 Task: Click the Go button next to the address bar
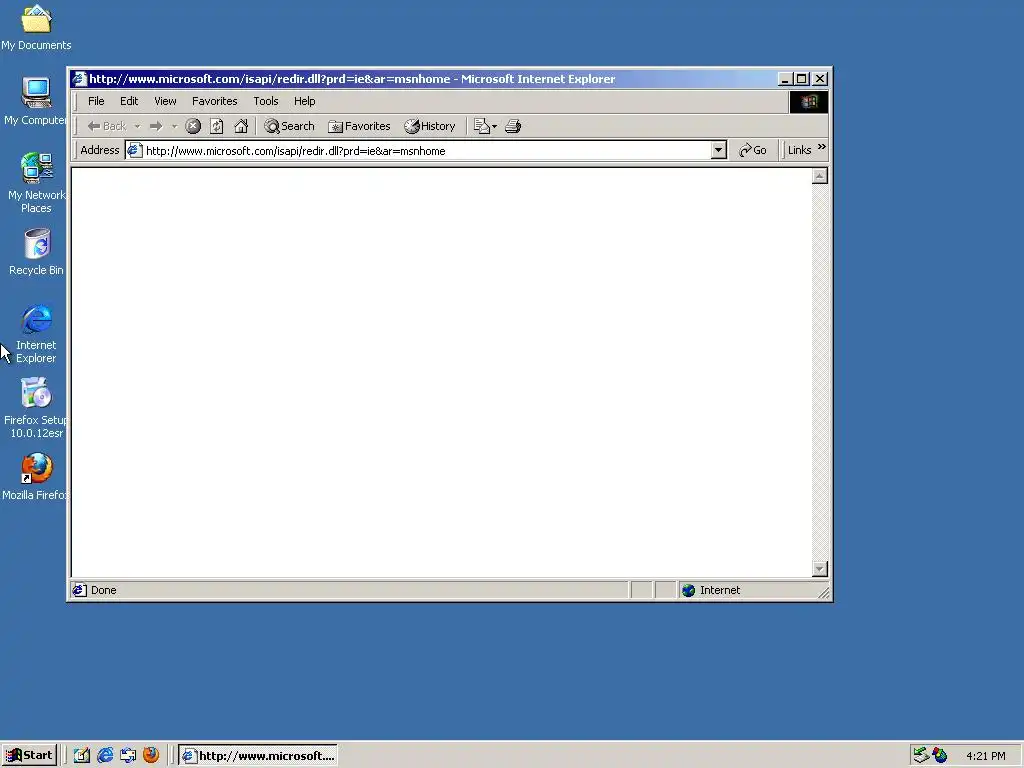click(x=753, y=150)
